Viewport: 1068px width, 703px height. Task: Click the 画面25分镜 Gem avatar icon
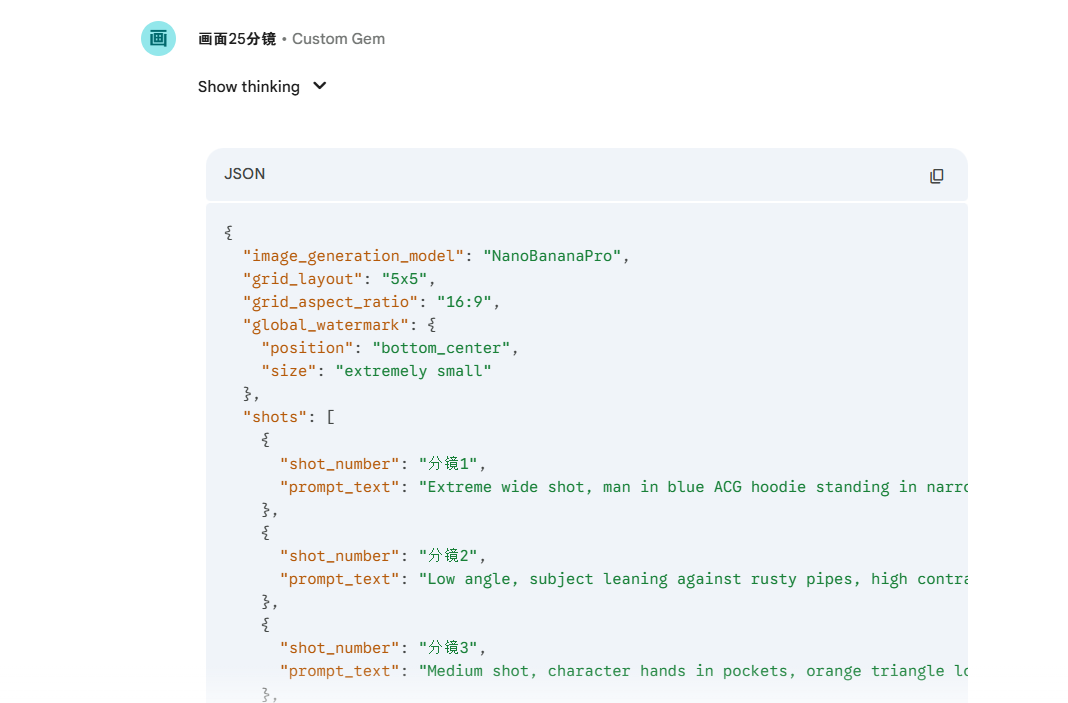(x=158, y=39)
